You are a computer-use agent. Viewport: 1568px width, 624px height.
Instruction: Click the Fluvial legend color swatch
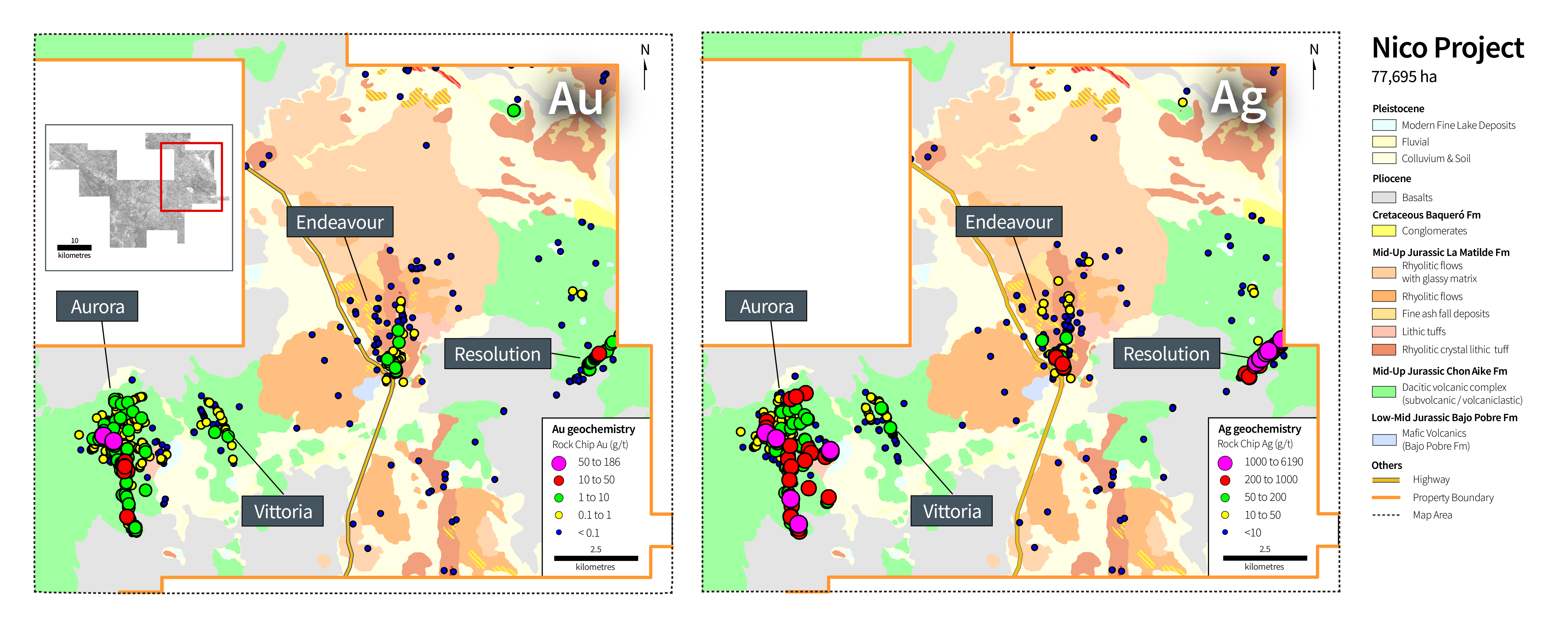coord(1384,142)
